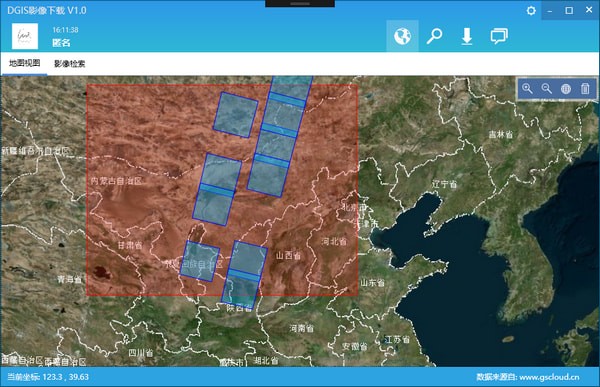The image size is (600, 387).
Task: Switch to the 影像检索 tab
Action: coord(69,64)
